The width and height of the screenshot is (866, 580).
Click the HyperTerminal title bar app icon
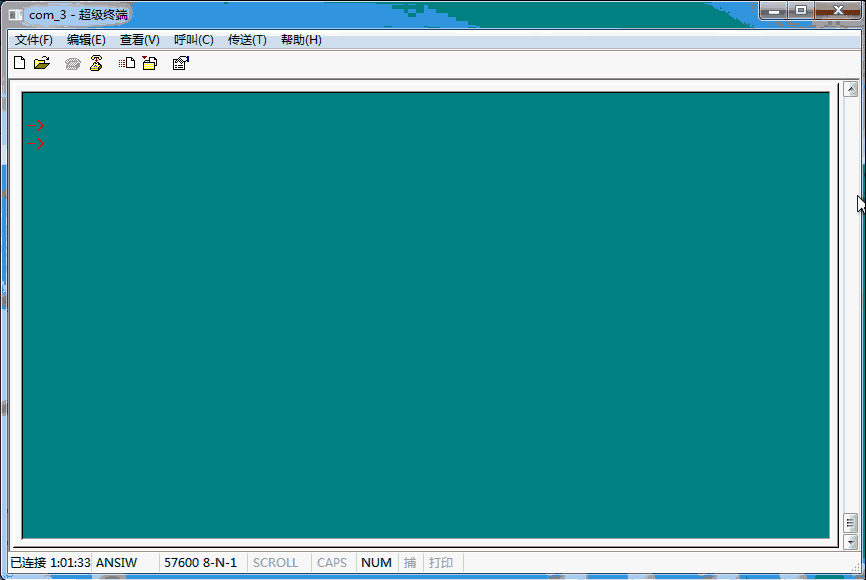pos(15,15)
